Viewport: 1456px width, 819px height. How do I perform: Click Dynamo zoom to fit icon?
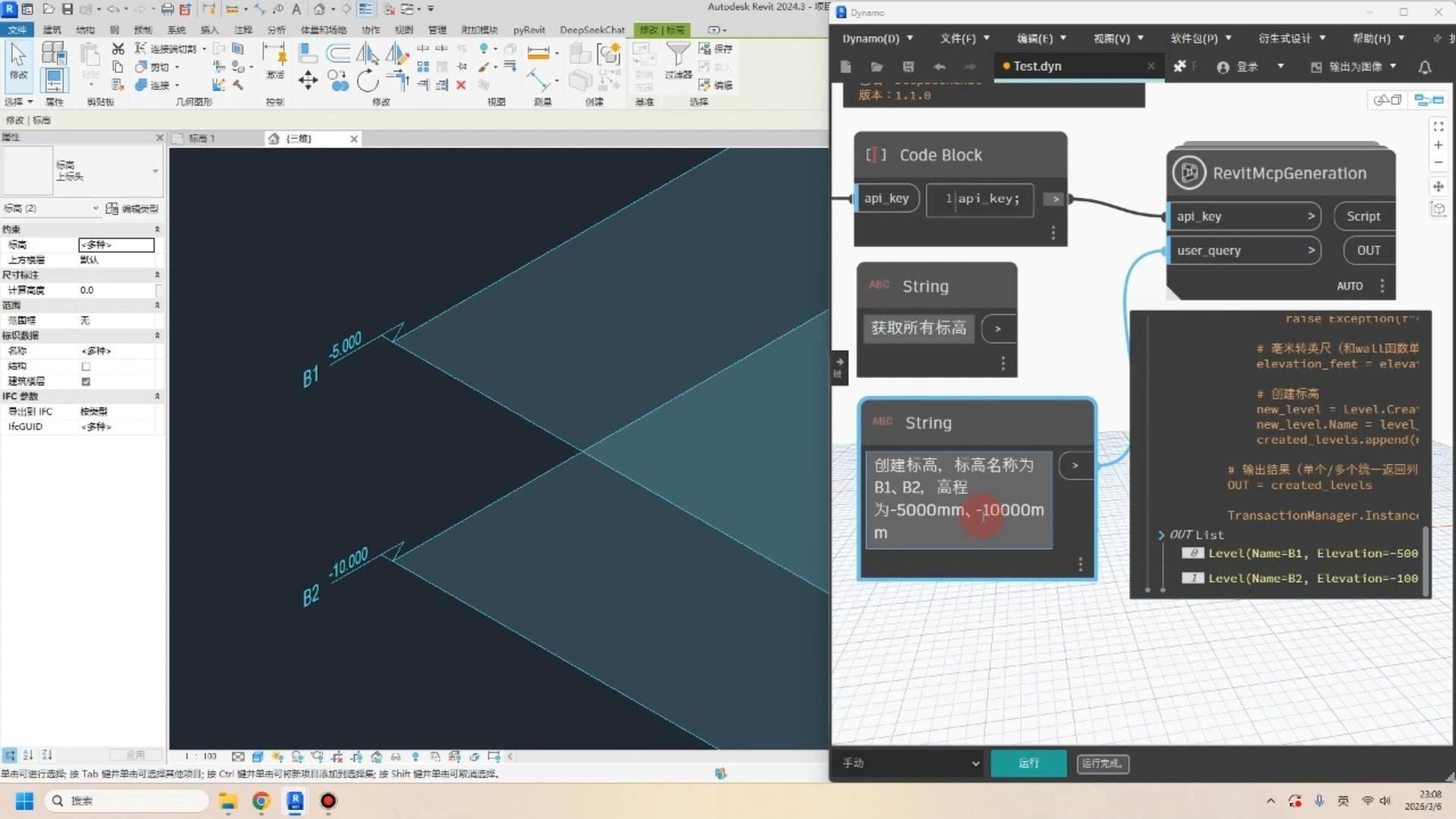[x=1438, y=127]
